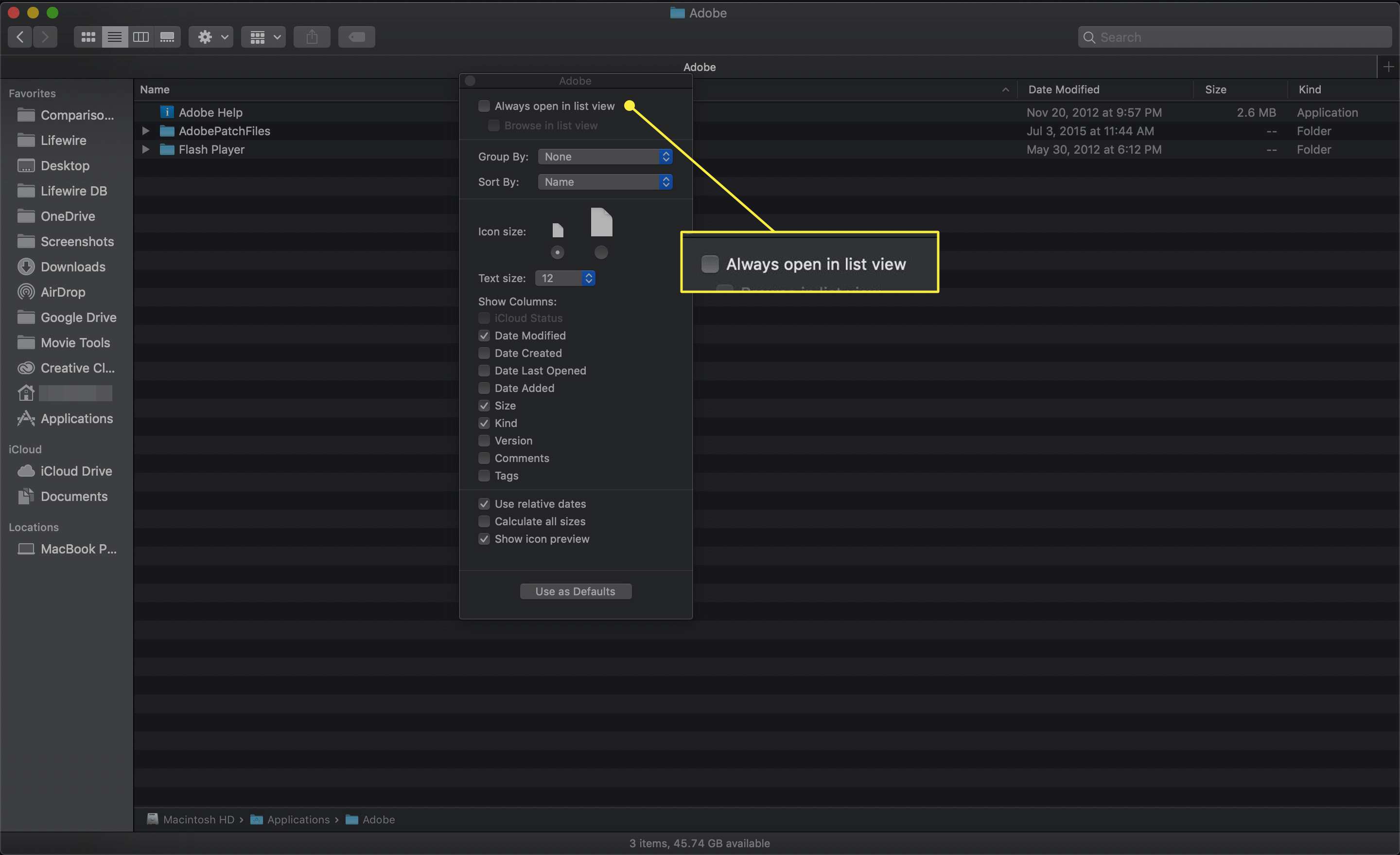Image resolution: width=1400 pixels, height=855 pixels.
Task: Enable Calculate all sizes checkbox
Action: [484, 522]
